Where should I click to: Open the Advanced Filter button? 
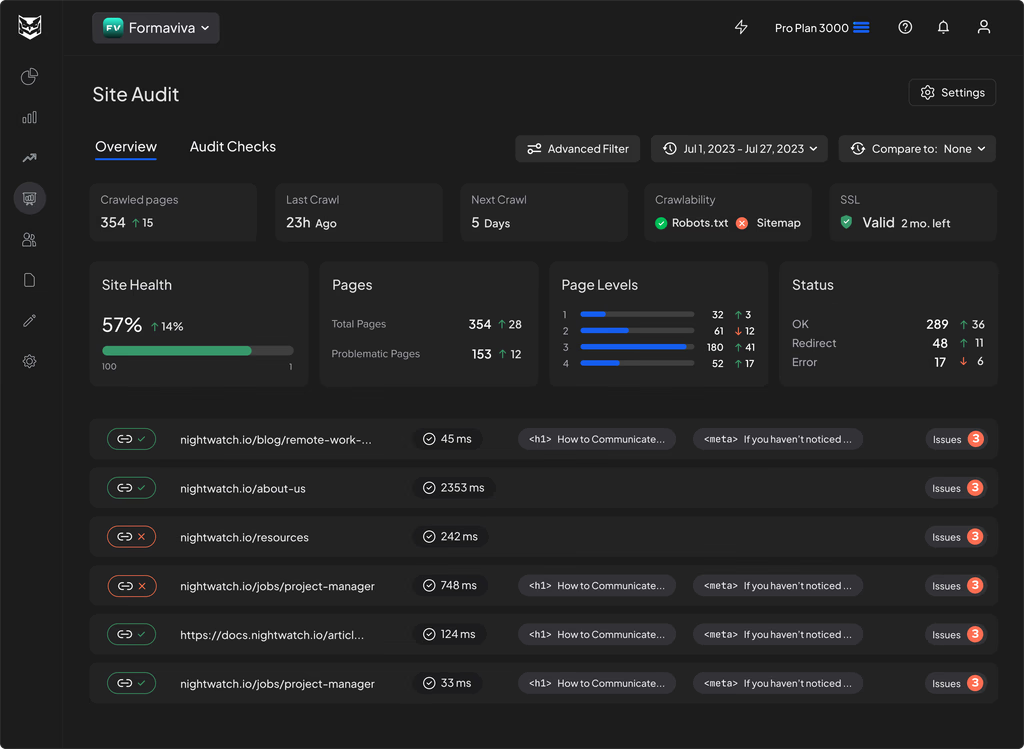point(577,149)
